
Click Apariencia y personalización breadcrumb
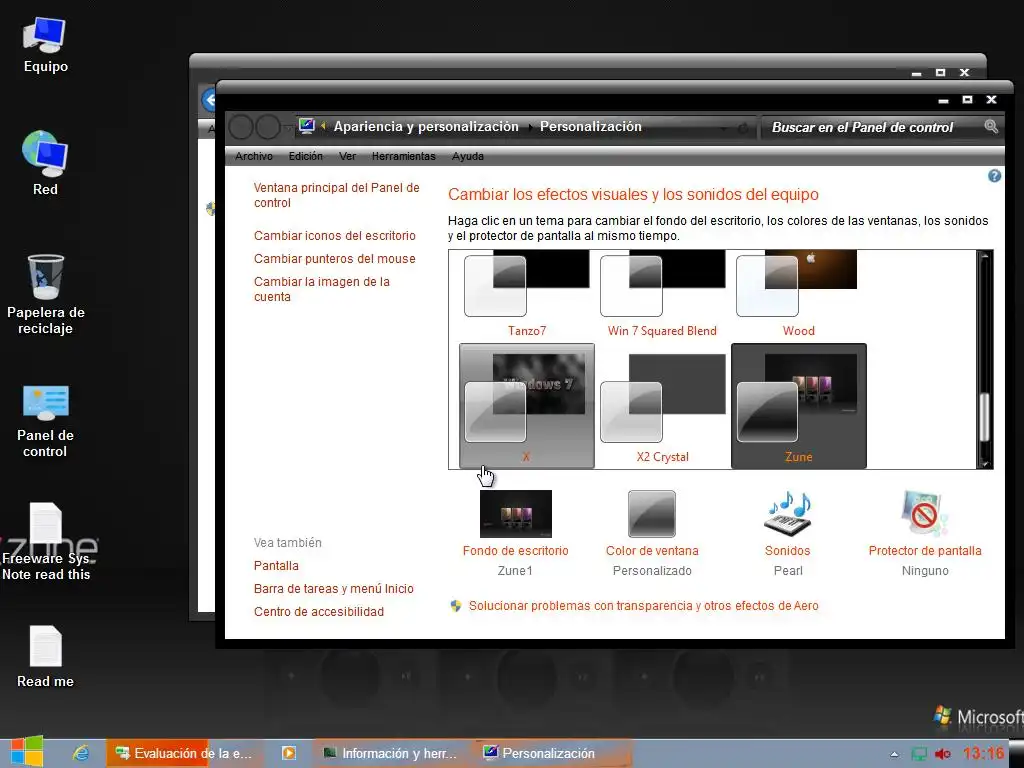tap(426, 127)
